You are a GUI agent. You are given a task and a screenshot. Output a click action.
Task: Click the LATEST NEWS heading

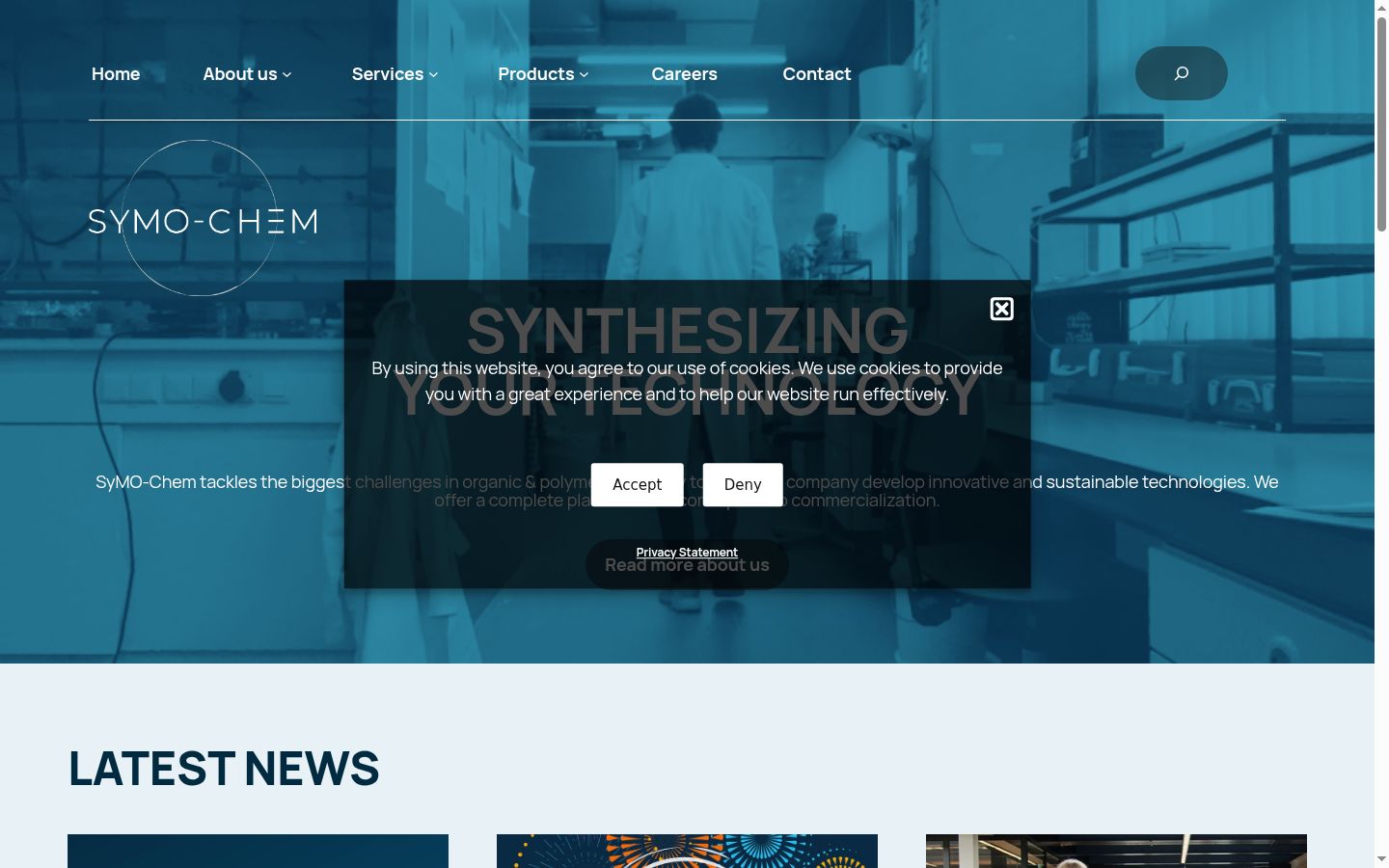pyautogui.click(x=224, y=769)
